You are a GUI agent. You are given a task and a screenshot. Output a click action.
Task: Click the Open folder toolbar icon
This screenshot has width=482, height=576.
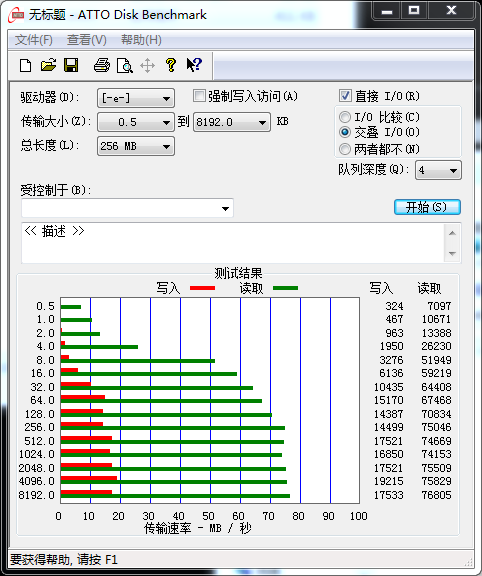48,65
